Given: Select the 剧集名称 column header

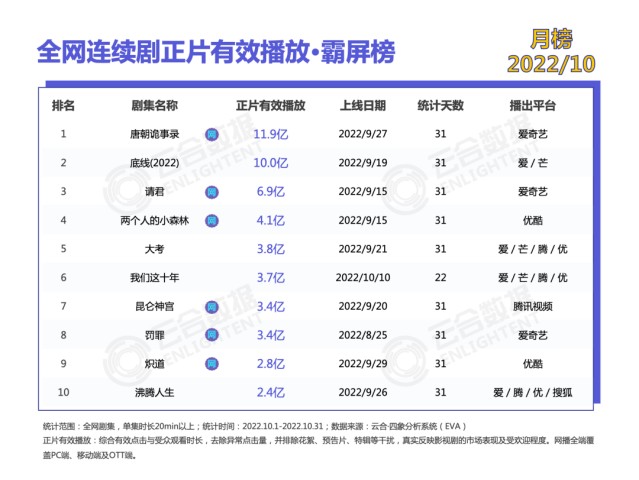Looking at the screenshot, I should tap(156, 105).
